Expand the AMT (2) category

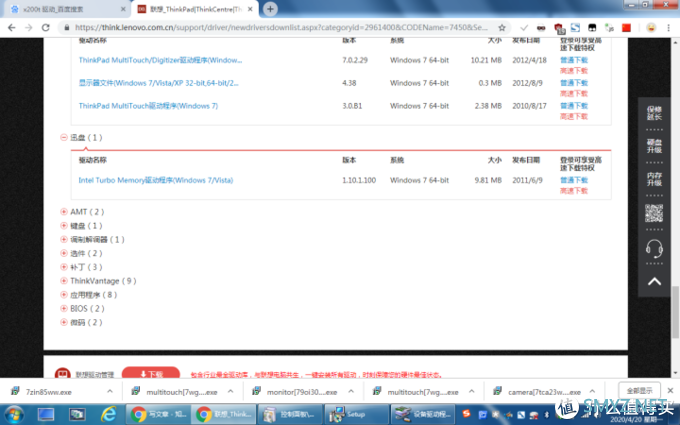pyautogui.click(x=64, y=212)
